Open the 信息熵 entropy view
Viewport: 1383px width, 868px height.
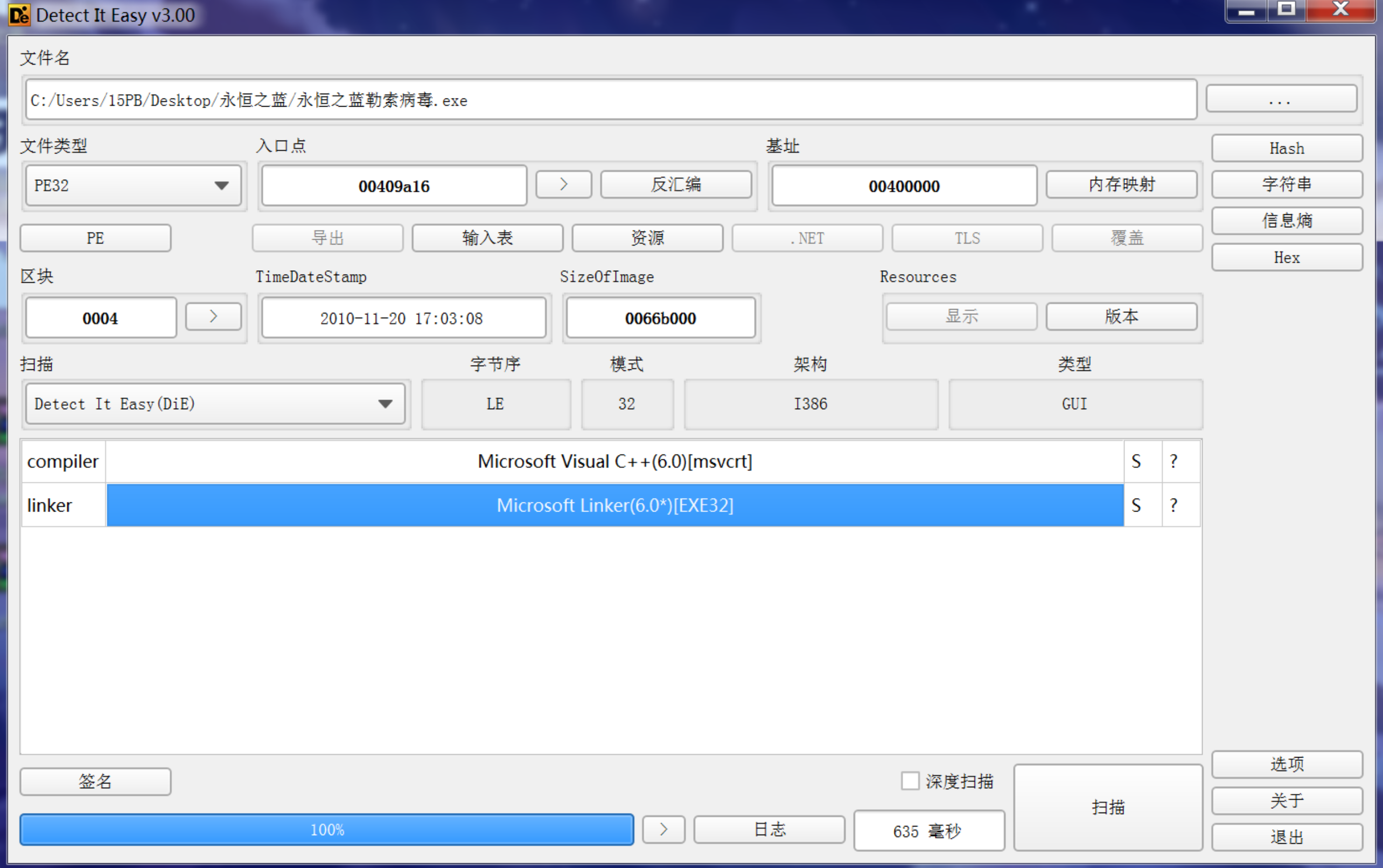[x=1286, y=221]
